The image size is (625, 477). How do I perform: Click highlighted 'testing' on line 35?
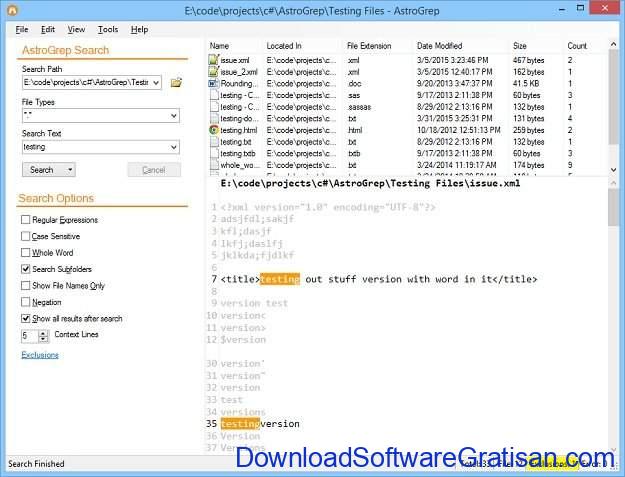tap(240, 424)
